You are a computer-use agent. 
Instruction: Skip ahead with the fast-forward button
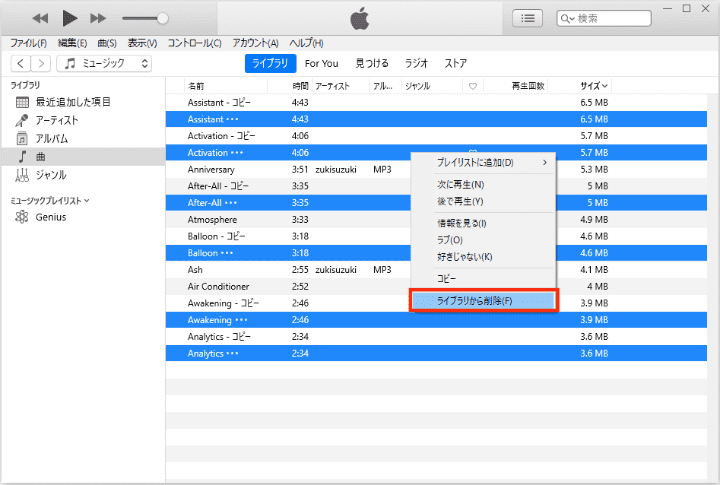(x=98, y=18)
